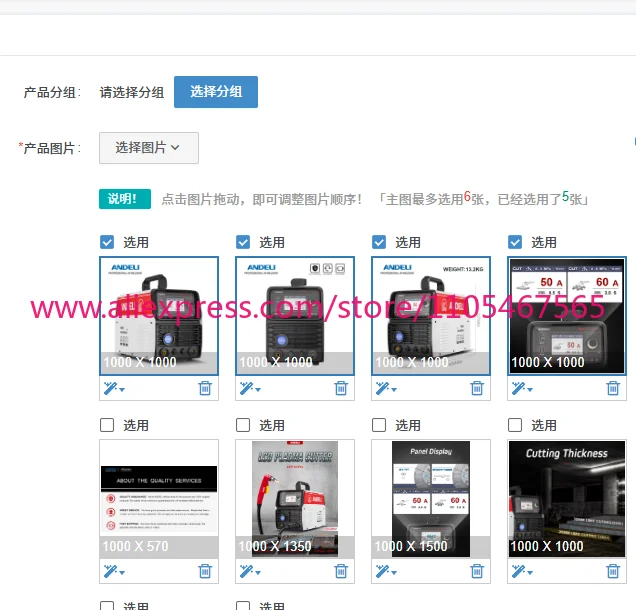636x610 pixels.
Task: Delete the ANDELI front-view image with icons
Action: tap(341, 388)
